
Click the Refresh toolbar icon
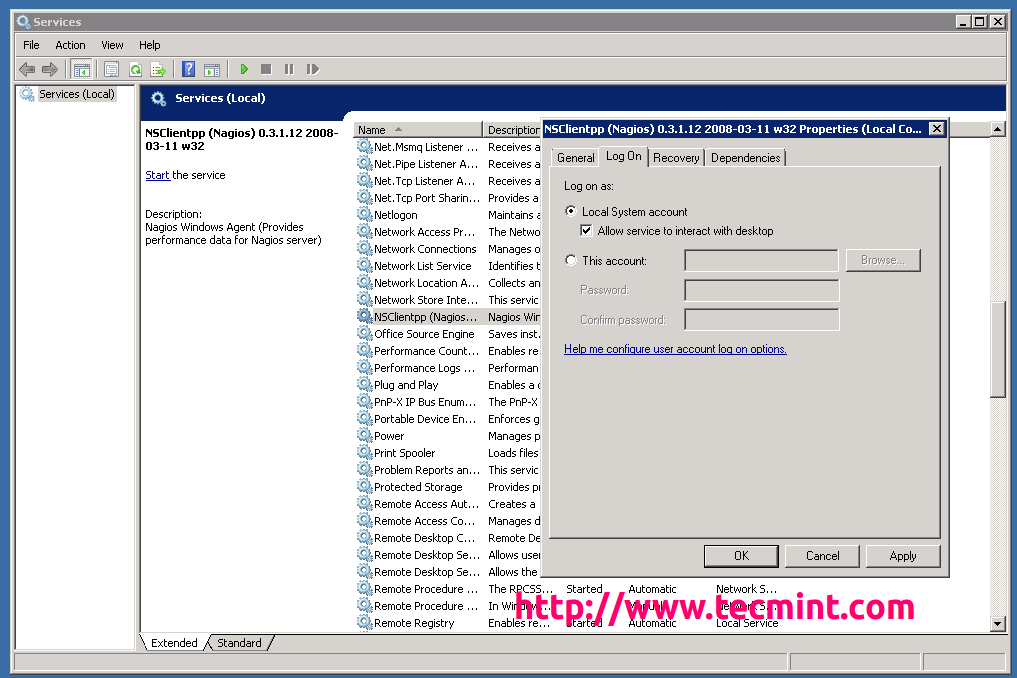135,69
